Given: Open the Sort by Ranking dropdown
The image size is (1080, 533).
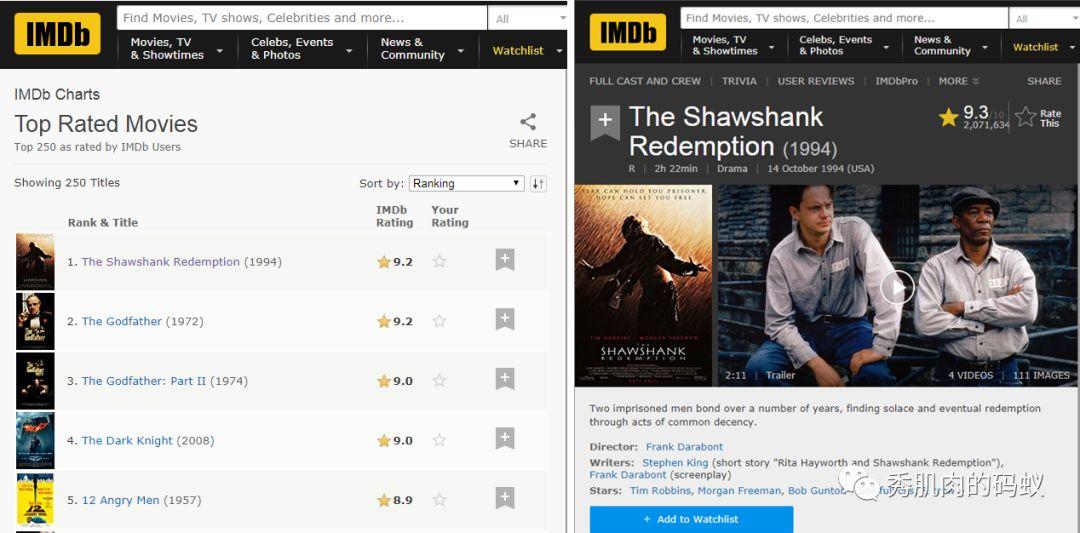Looking at the screenshot, I should point(467,184).
